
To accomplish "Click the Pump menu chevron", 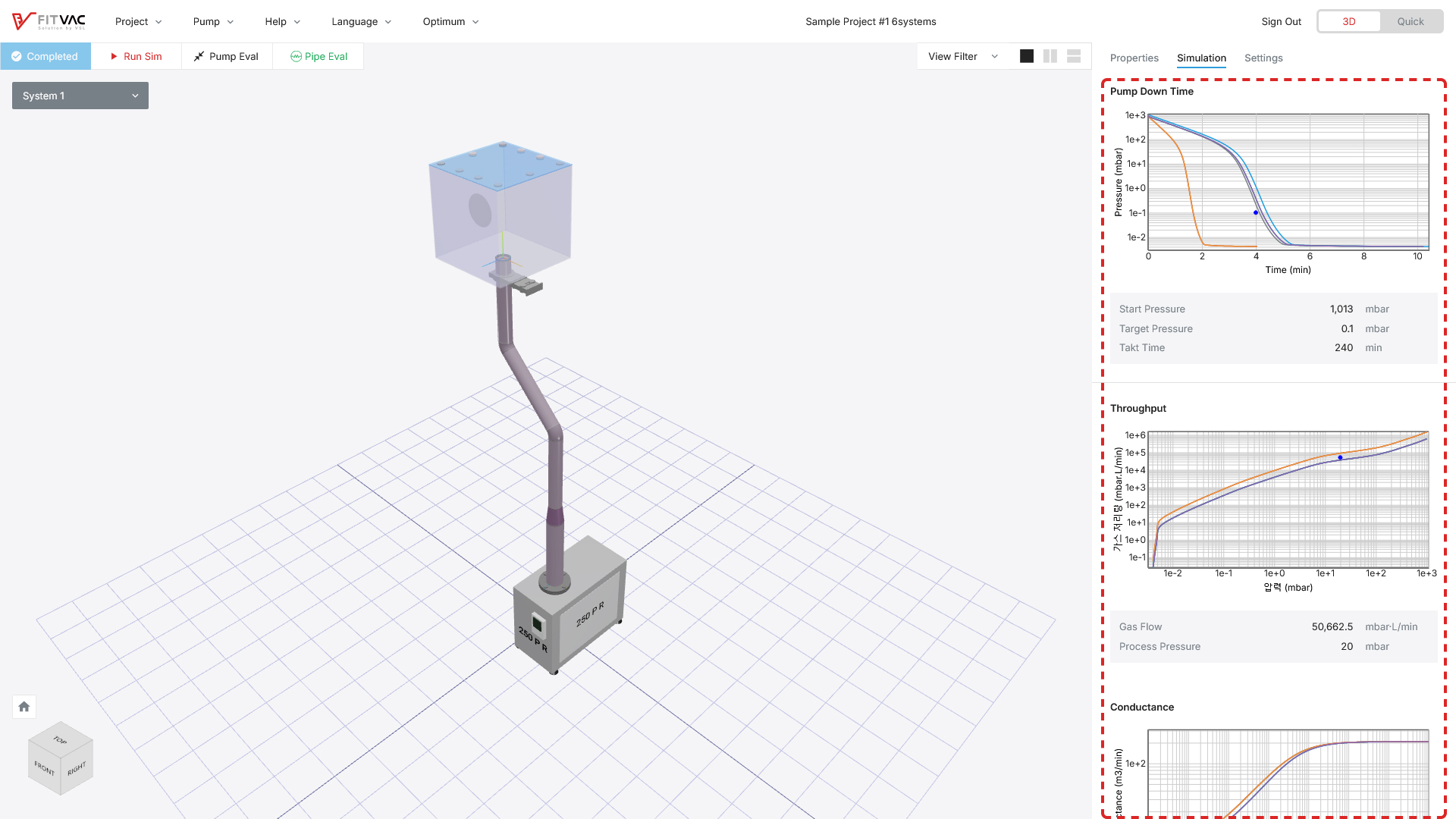I will (x=231, y=22).
